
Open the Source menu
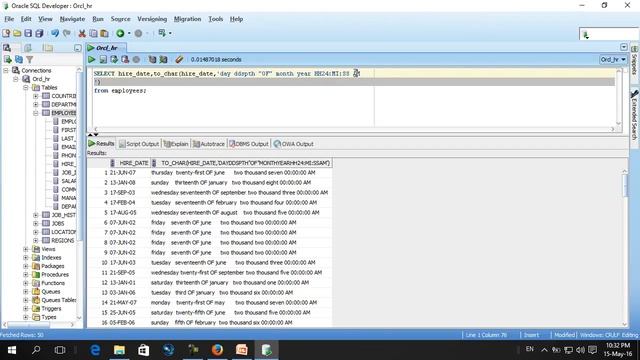pos(120,19)
